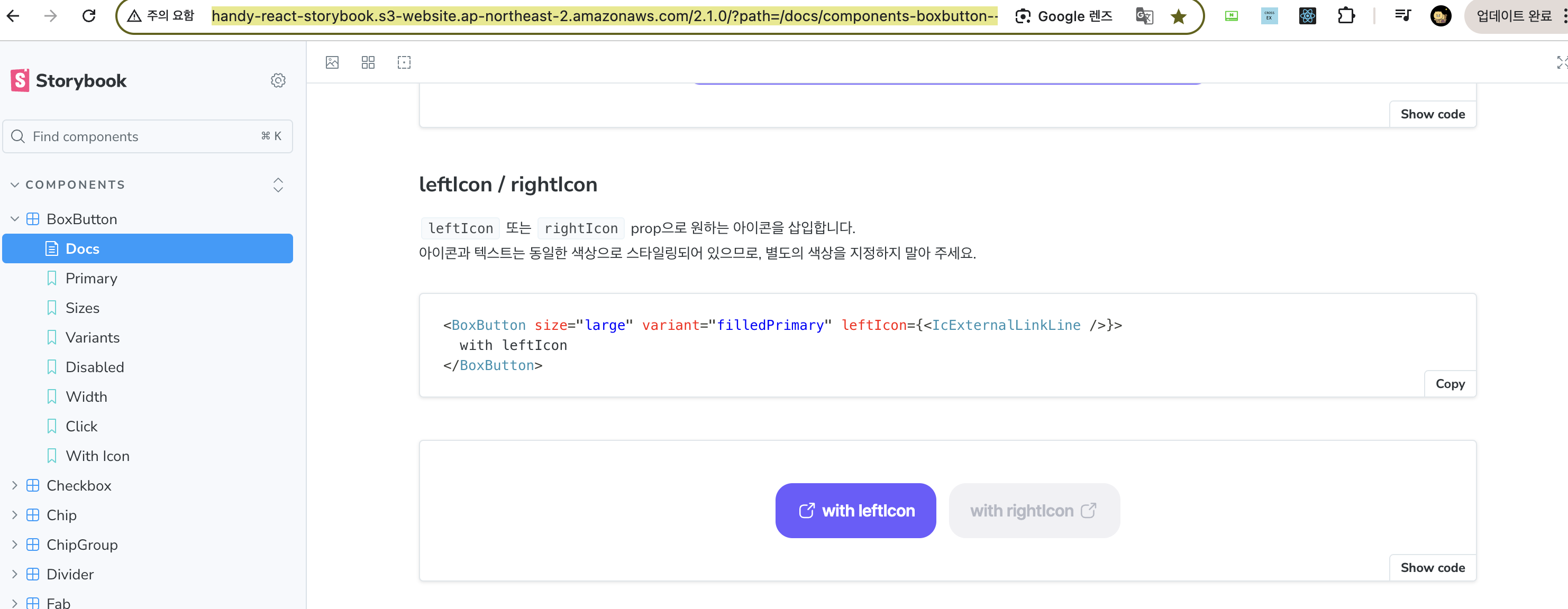
Task: Select the With Icon story
Action: click(97, 456)
